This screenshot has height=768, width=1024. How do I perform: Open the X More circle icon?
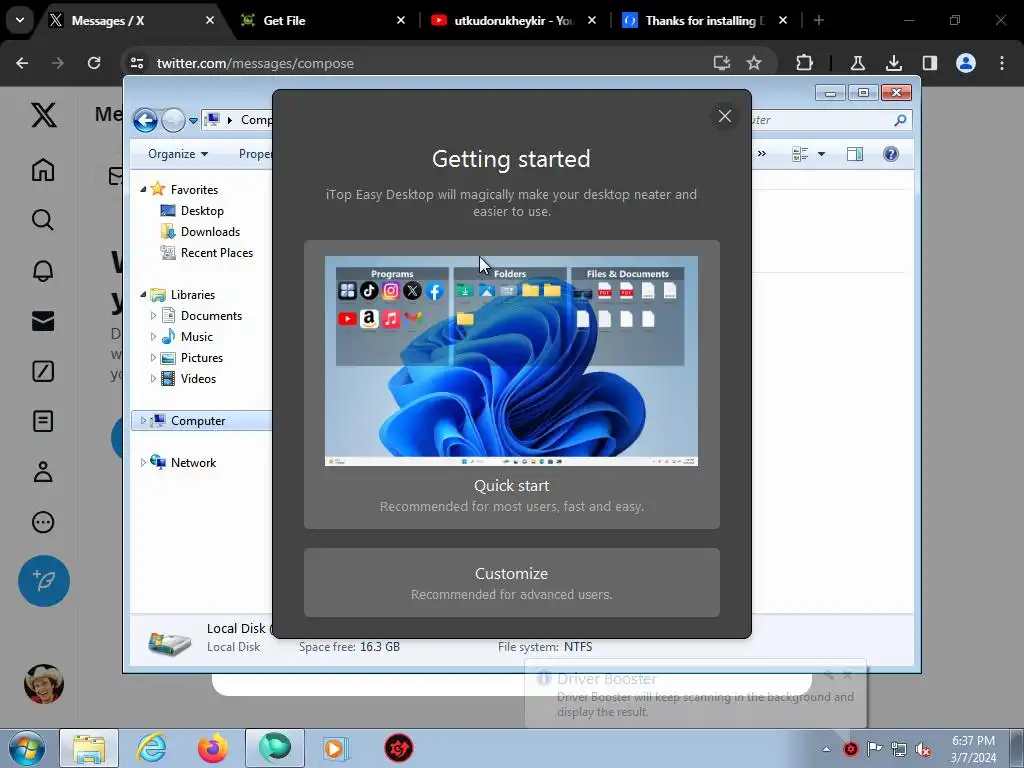click(43, 522)
